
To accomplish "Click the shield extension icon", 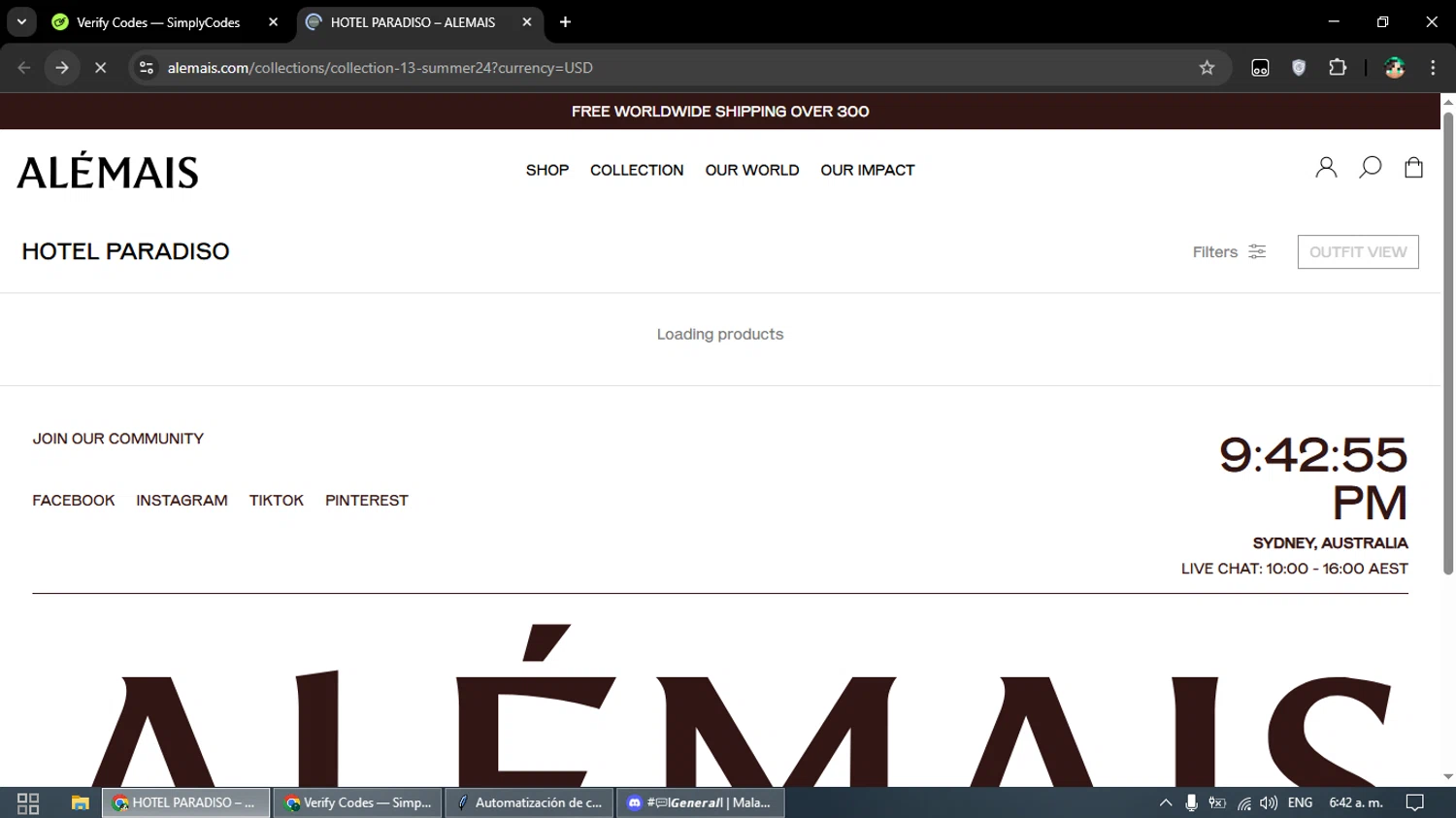I will tap(1299, 68).
